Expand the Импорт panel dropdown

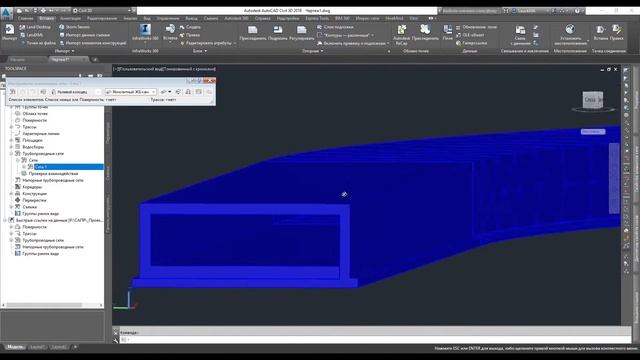click(64, 51)
